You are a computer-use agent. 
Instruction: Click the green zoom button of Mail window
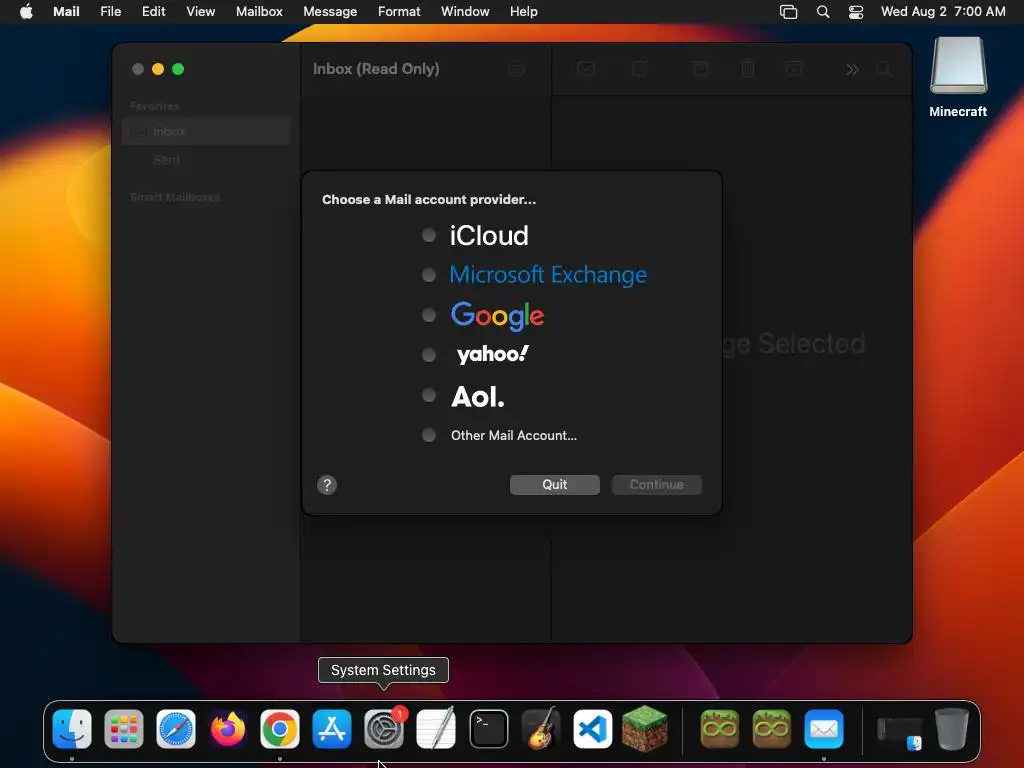[x=178, y=69]
